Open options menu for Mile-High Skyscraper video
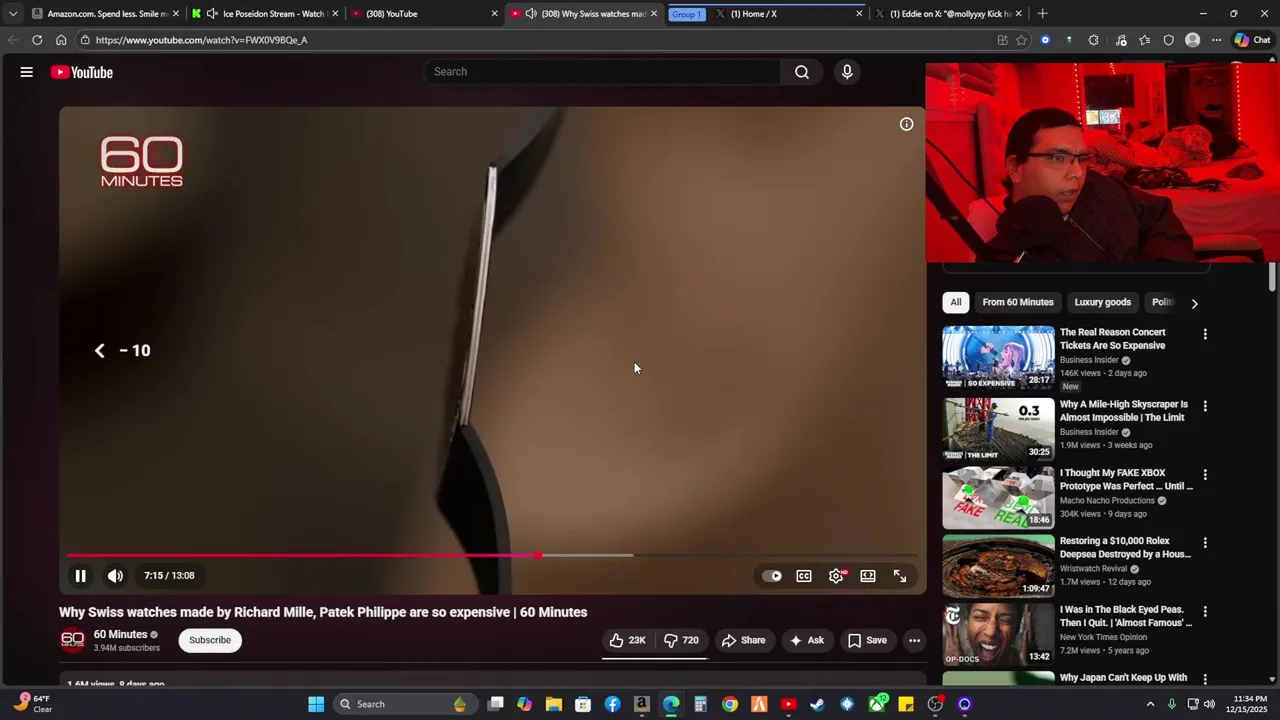The height and width of the screenshot is (720, 1280). pos(1205,406)
